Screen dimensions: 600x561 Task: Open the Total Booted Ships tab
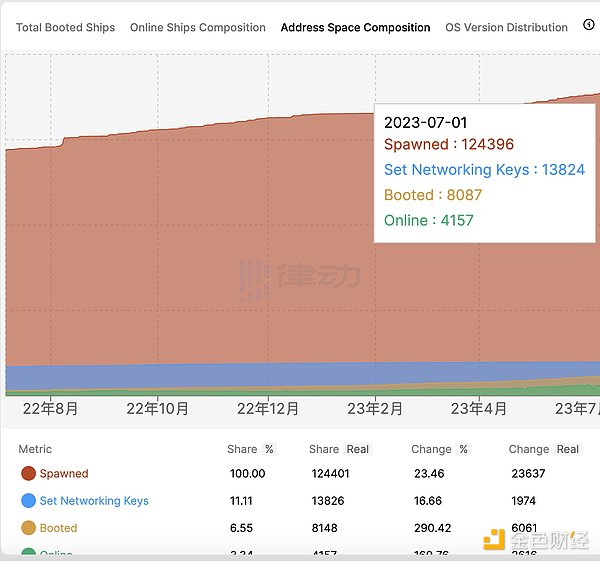[x=65, y=27]
